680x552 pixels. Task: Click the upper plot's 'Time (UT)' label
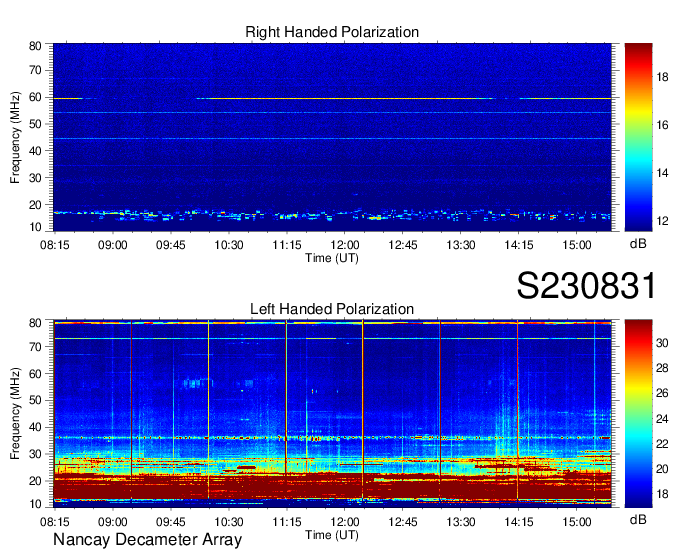332,258
